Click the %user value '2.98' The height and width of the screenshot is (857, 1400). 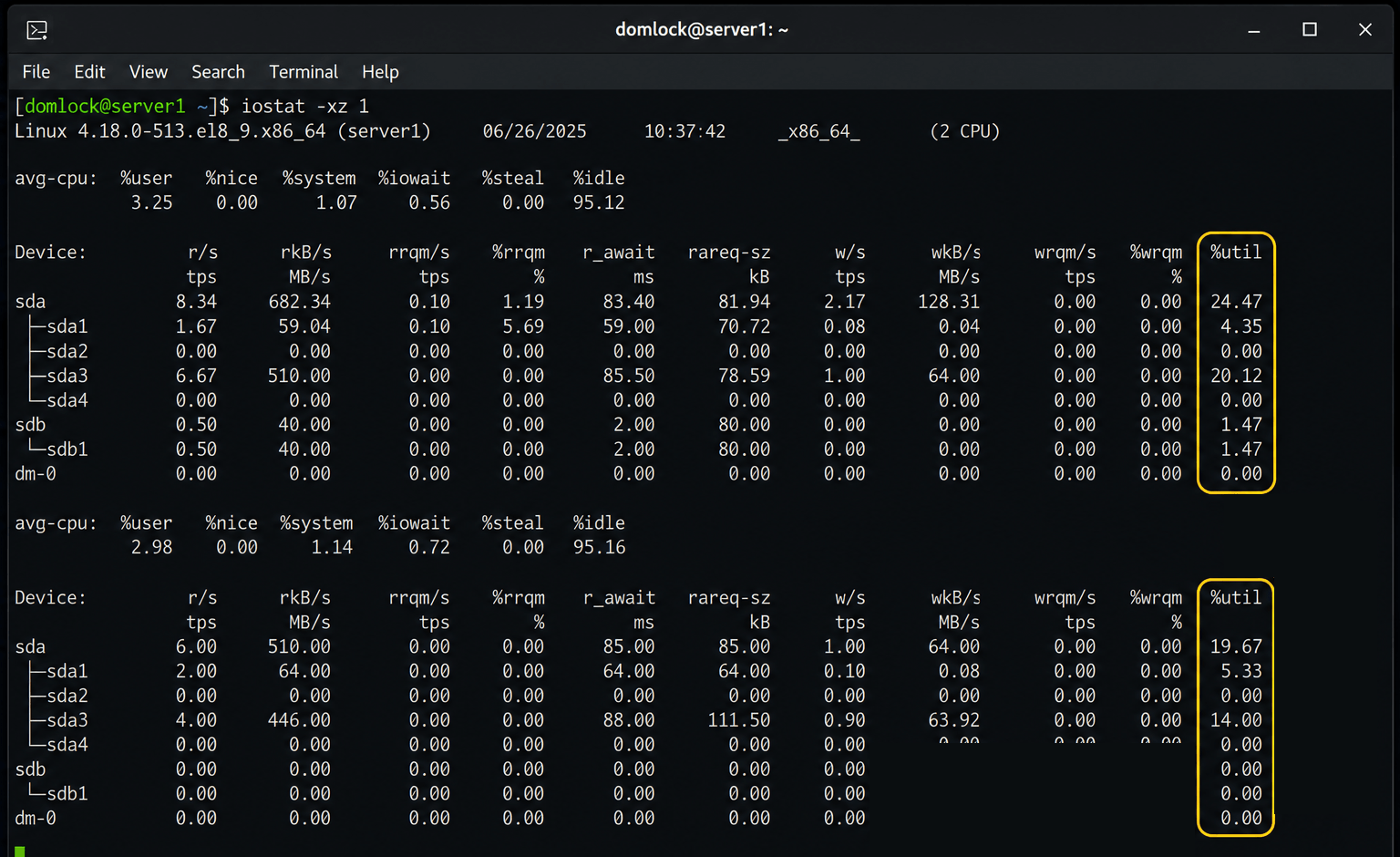click(151, 548)
